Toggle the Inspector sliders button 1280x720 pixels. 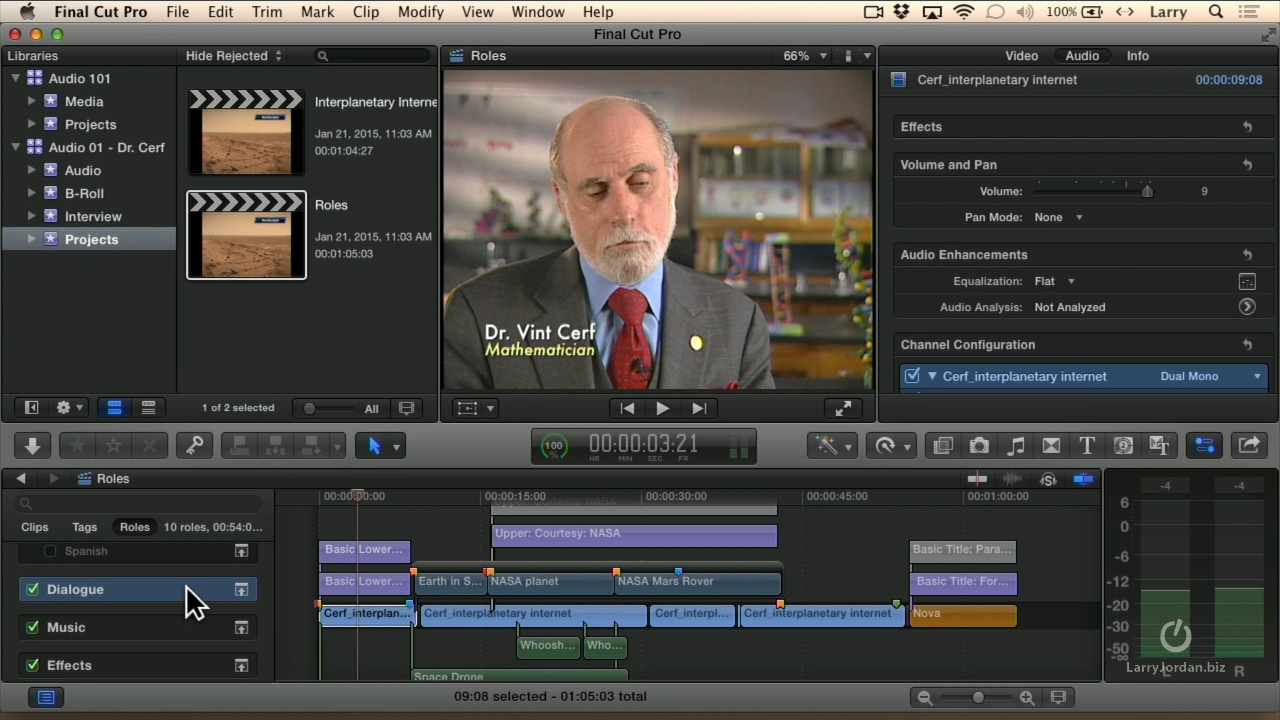[1205, 446]
